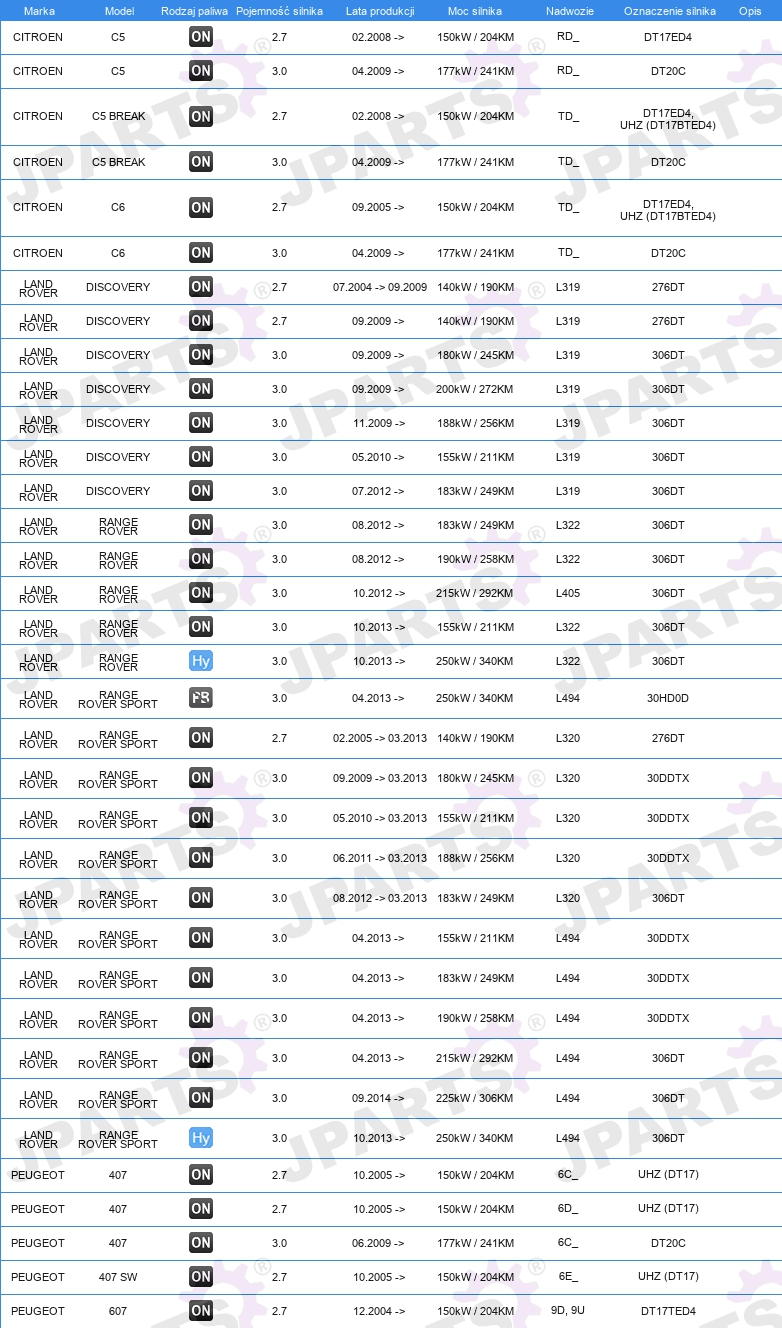Viewport: 782px width, 1328px height.
Task: Select production years 02.2005 -> 03.2013
Action: tap(380, 739)
